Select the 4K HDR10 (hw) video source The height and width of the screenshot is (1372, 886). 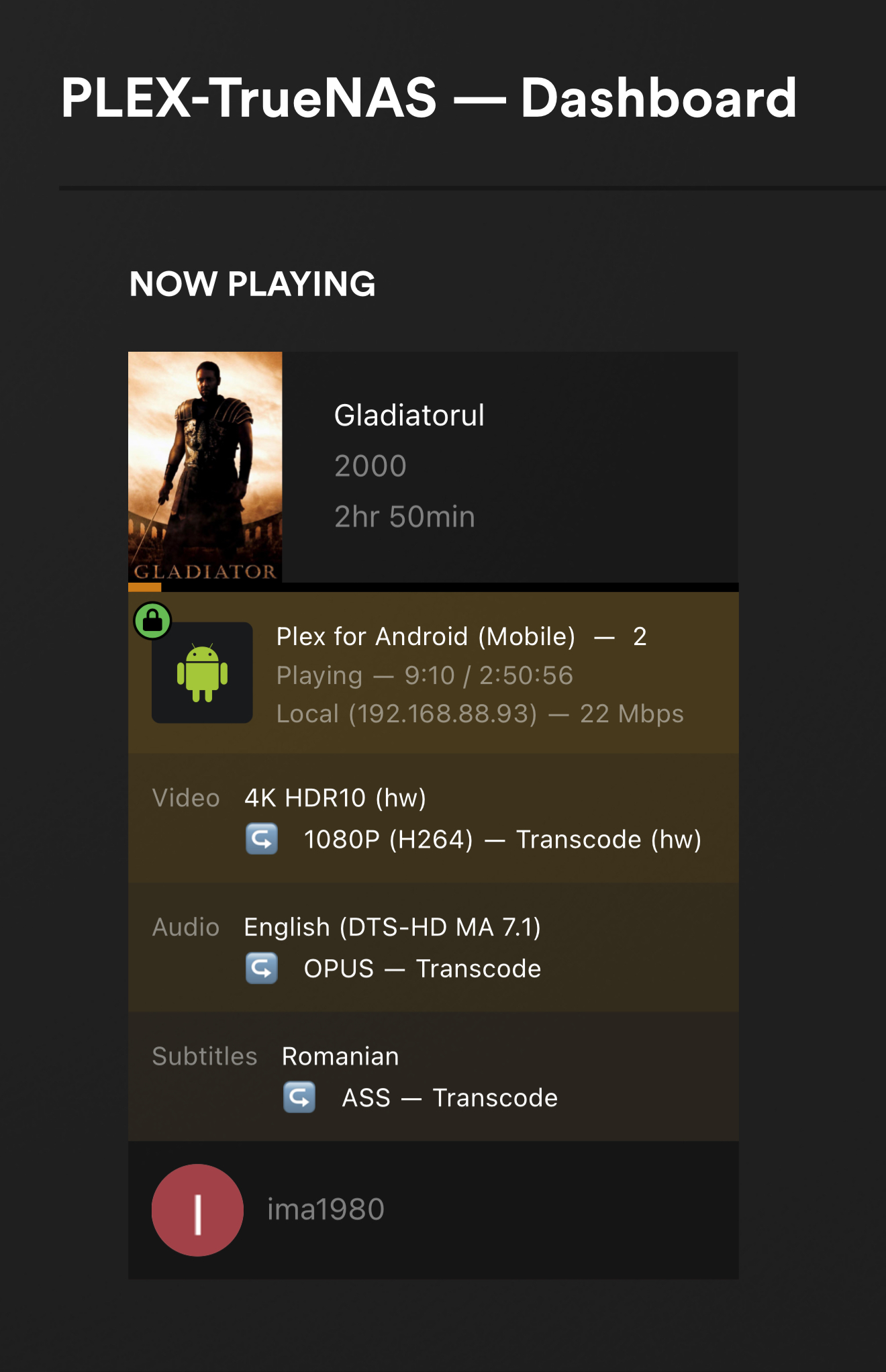[x=335, y=798]
